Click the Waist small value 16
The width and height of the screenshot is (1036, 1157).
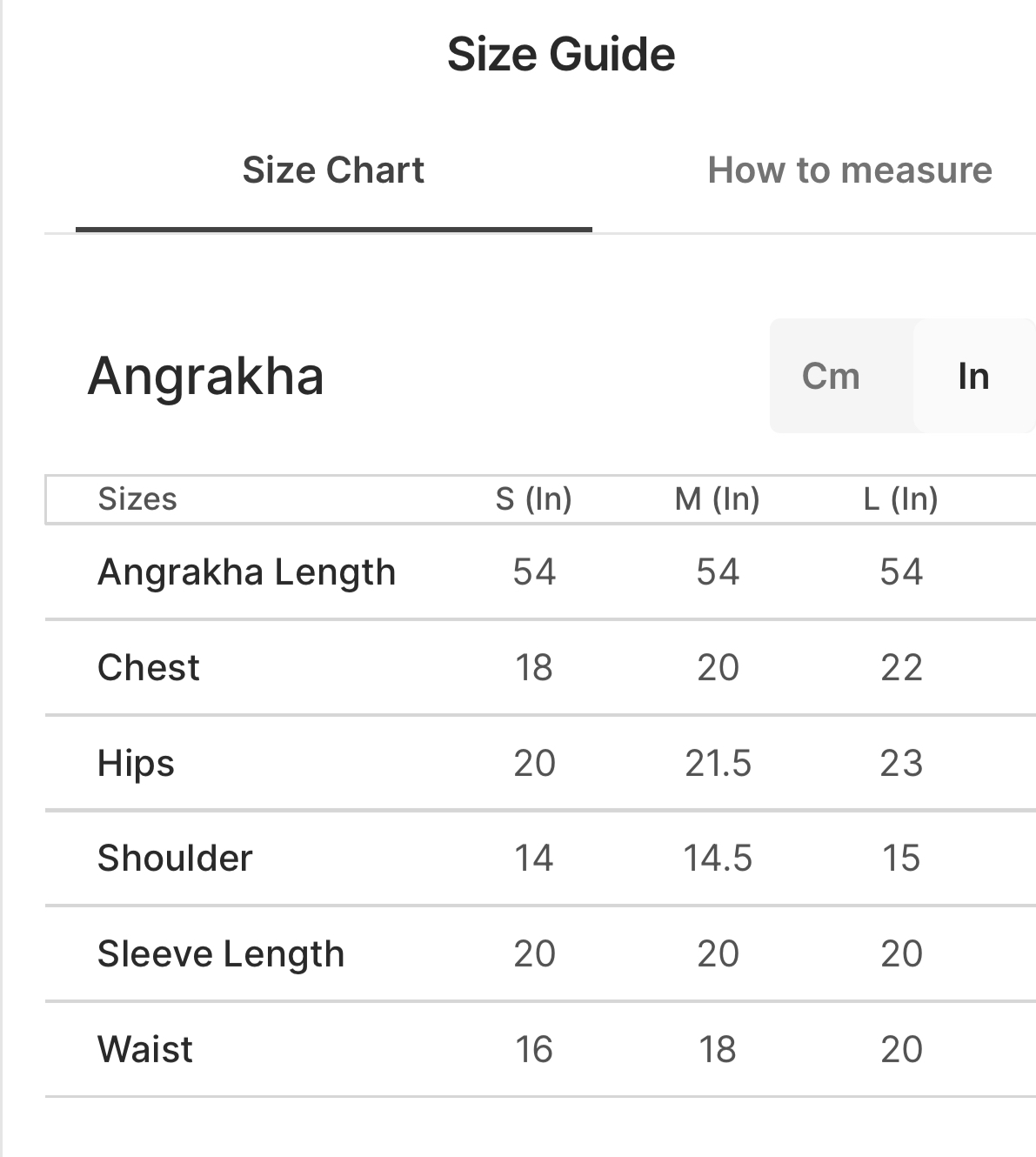(x=533, y=1049)
